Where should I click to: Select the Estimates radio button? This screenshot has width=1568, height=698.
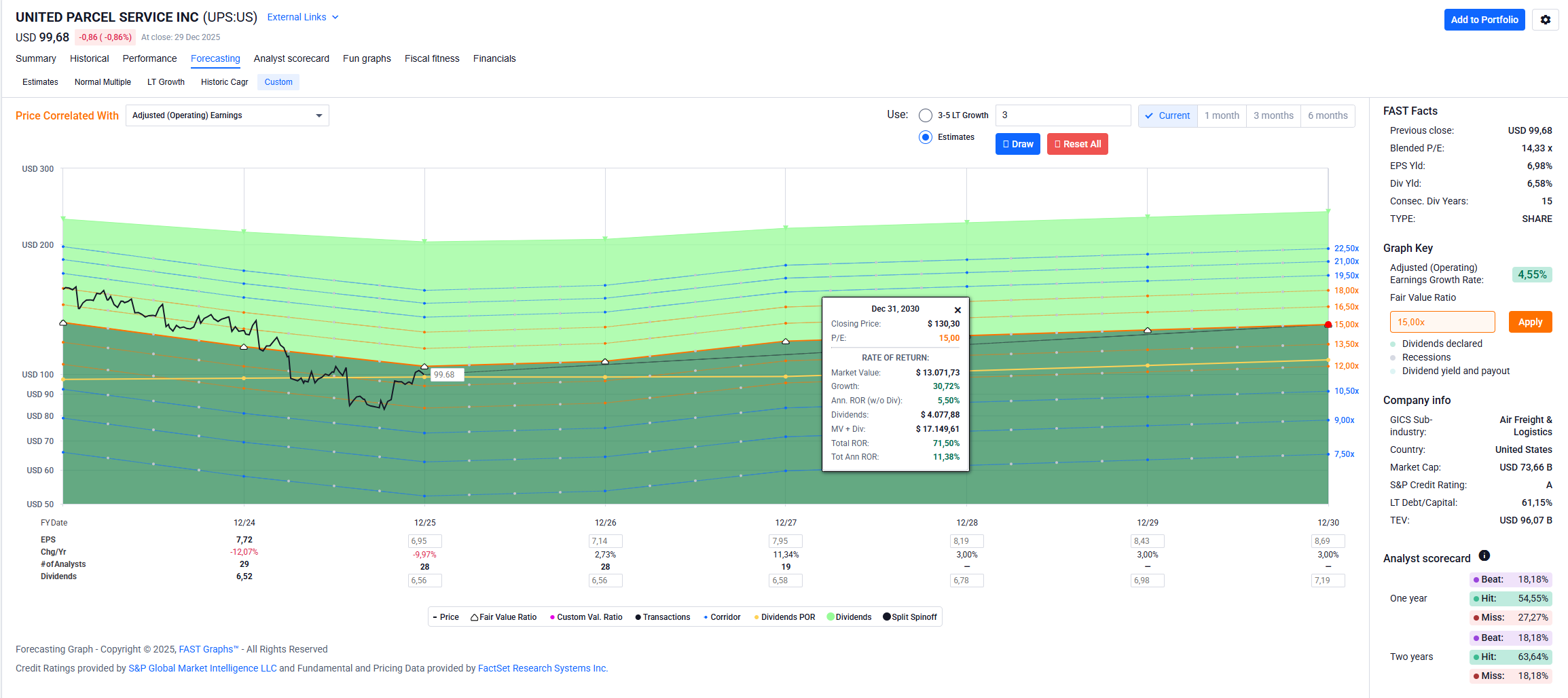point(925,137)
